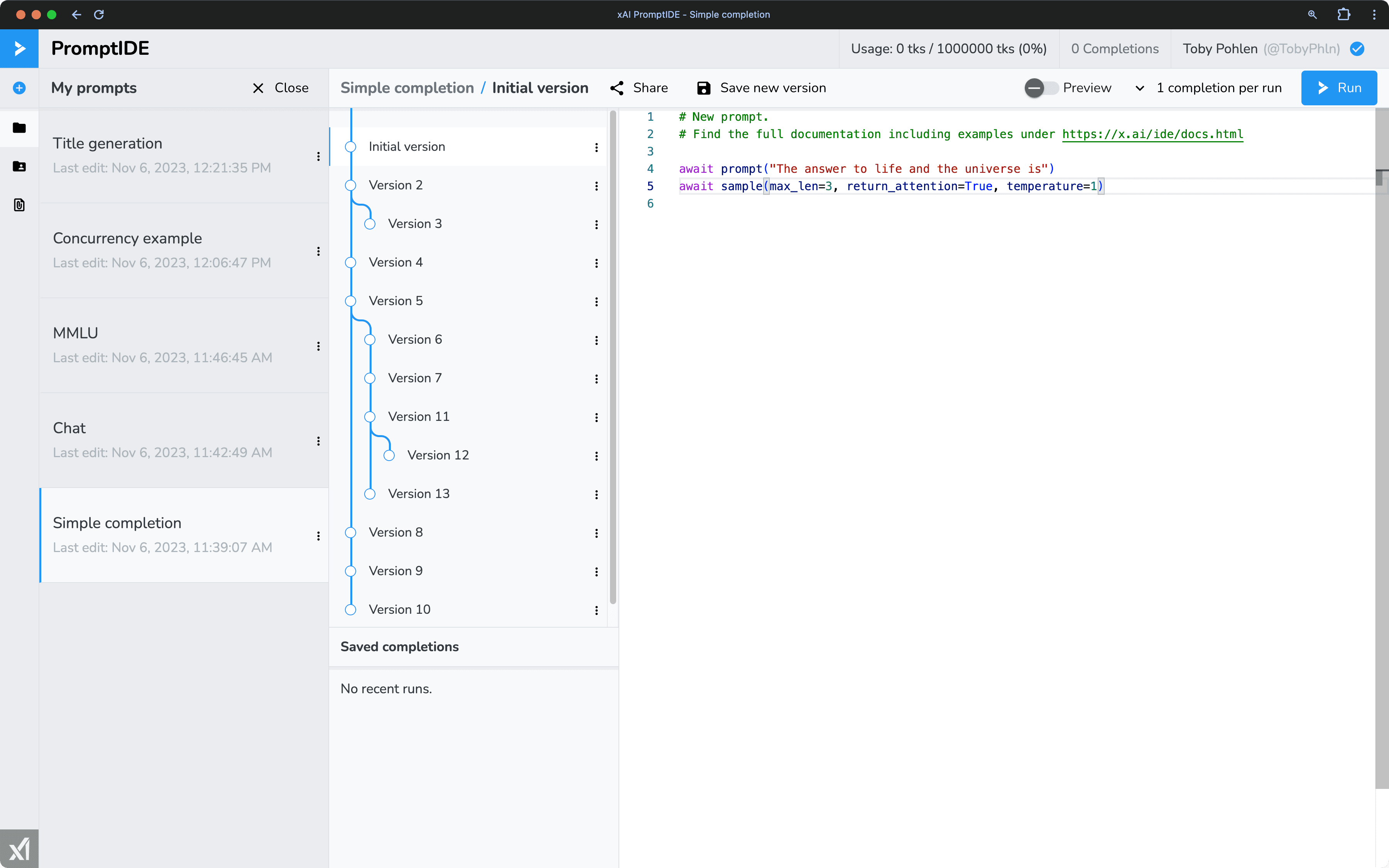Select the new prompt icon in sidebar
The height and width of the screenshot is (868, 1389).
click(x=19, y=88)
